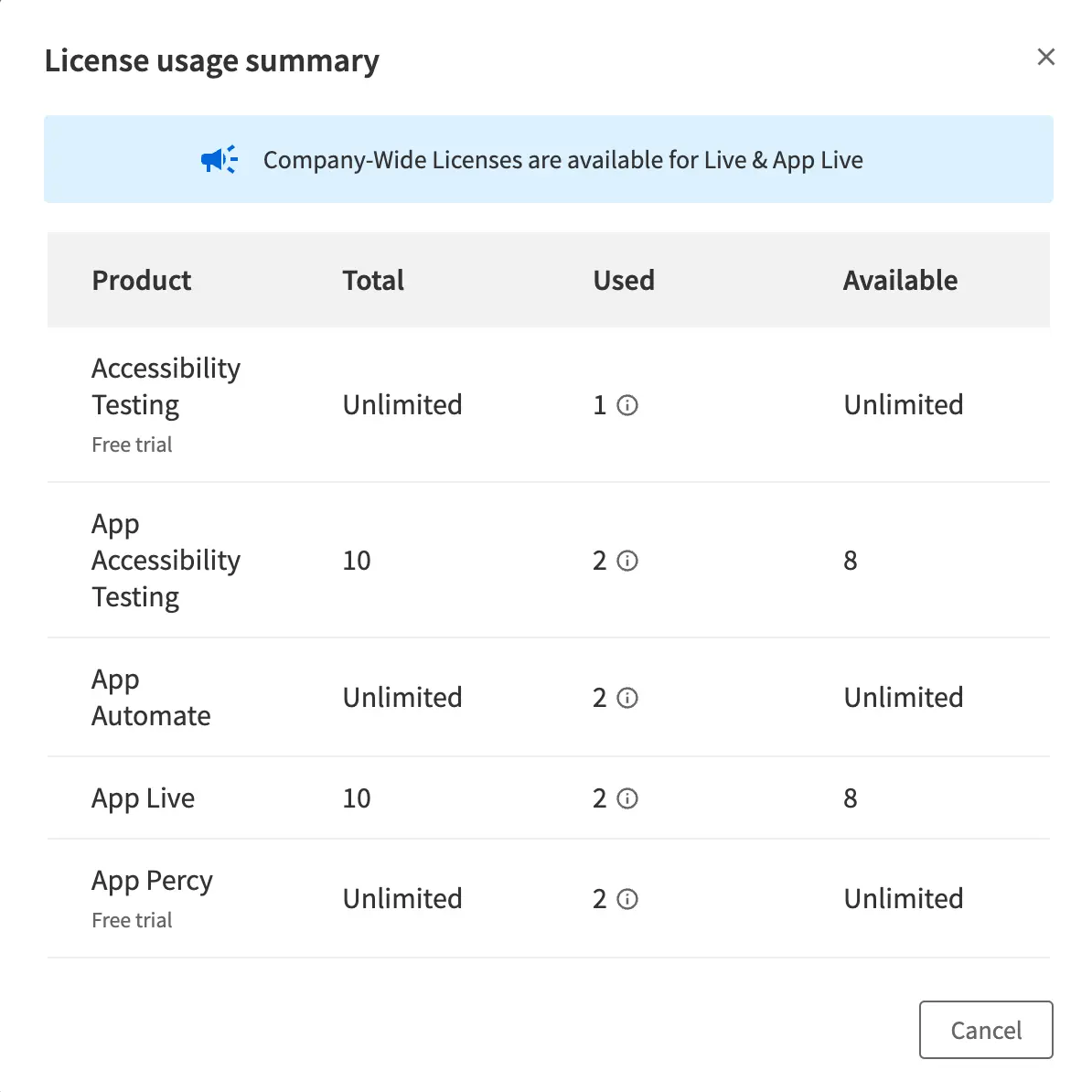View App Percy used license info icon
This screenshot has height=1092, width=1092.
tap(627, 899)
